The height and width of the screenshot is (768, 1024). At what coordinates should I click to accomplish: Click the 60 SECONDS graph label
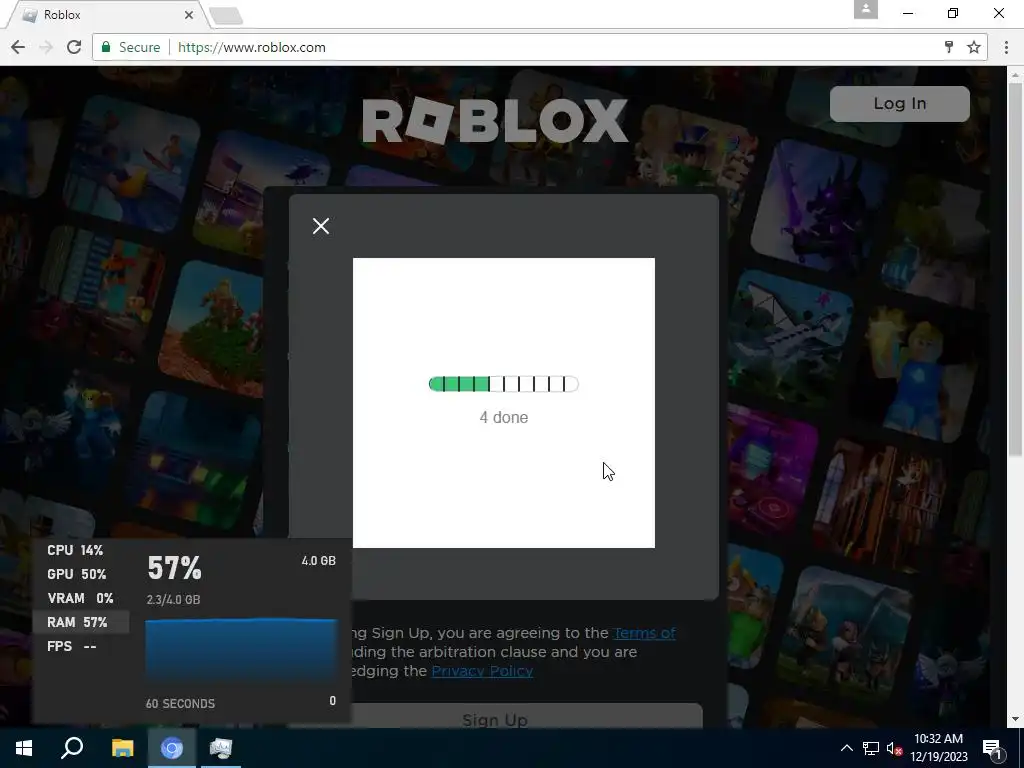[x=180, y=703]
